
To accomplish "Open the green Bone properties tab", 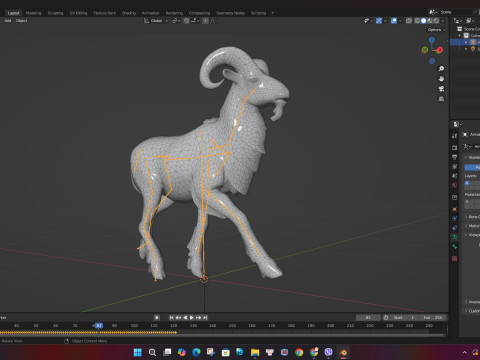I will coord(455,247).
